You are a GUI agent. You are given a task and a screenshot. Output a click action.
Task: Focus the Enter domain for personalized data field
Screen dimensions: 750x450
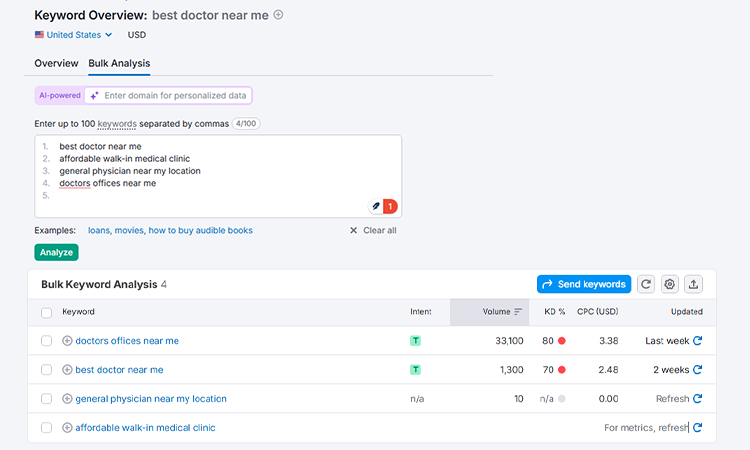point(168,96)
